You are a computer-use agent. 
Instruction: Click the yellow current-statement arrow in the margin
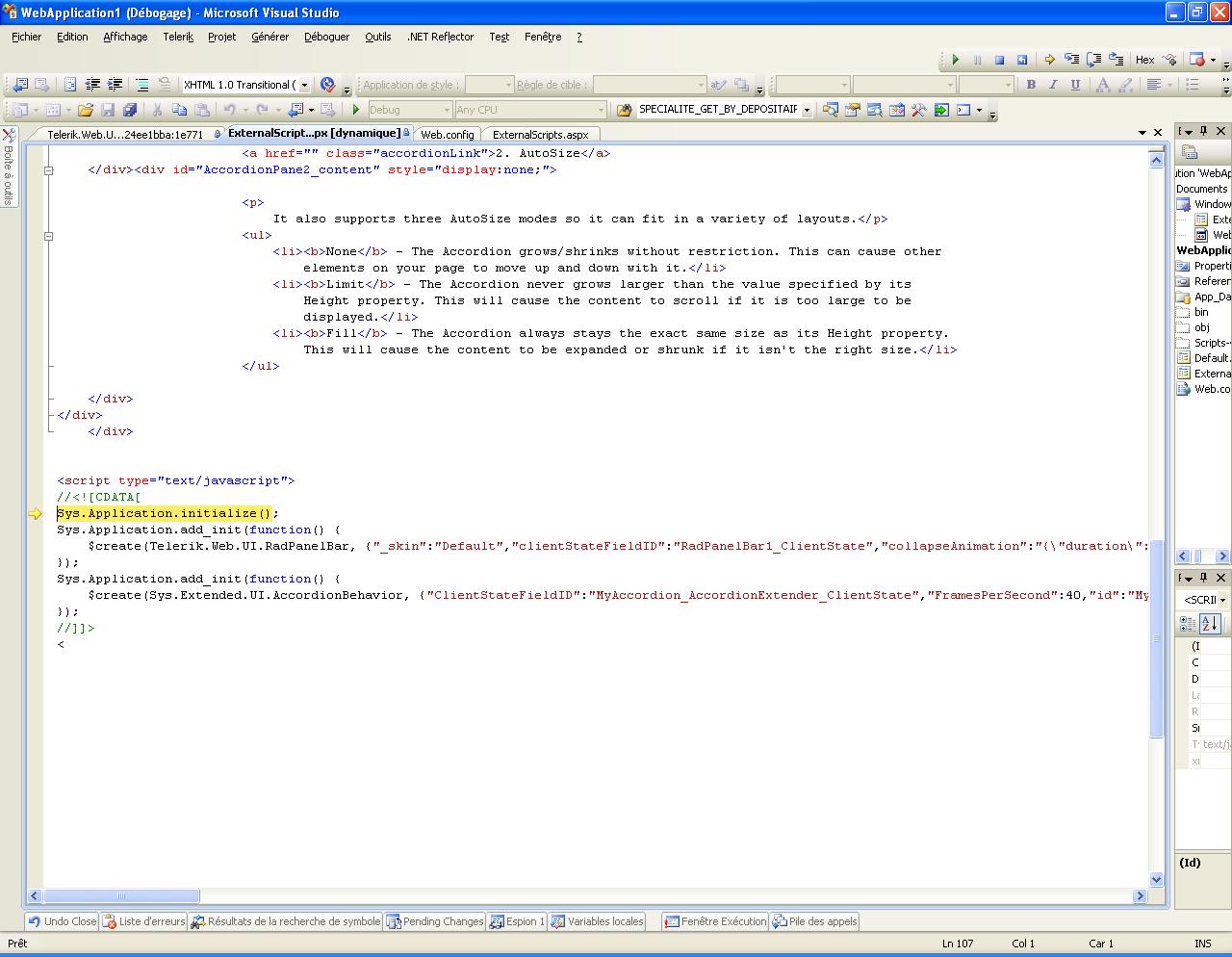[35, 513]
